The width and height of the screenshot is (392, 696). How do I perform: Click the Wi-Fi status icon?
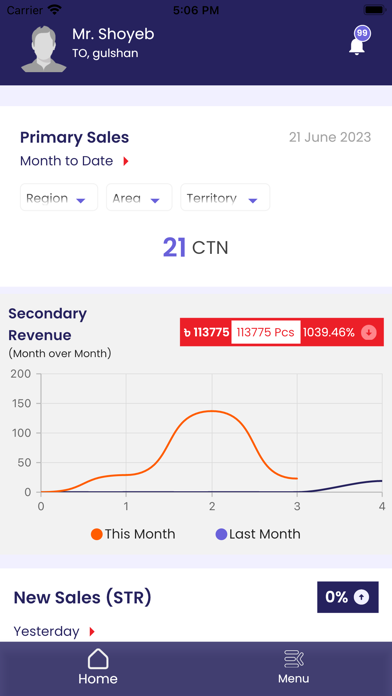(55, 9)
